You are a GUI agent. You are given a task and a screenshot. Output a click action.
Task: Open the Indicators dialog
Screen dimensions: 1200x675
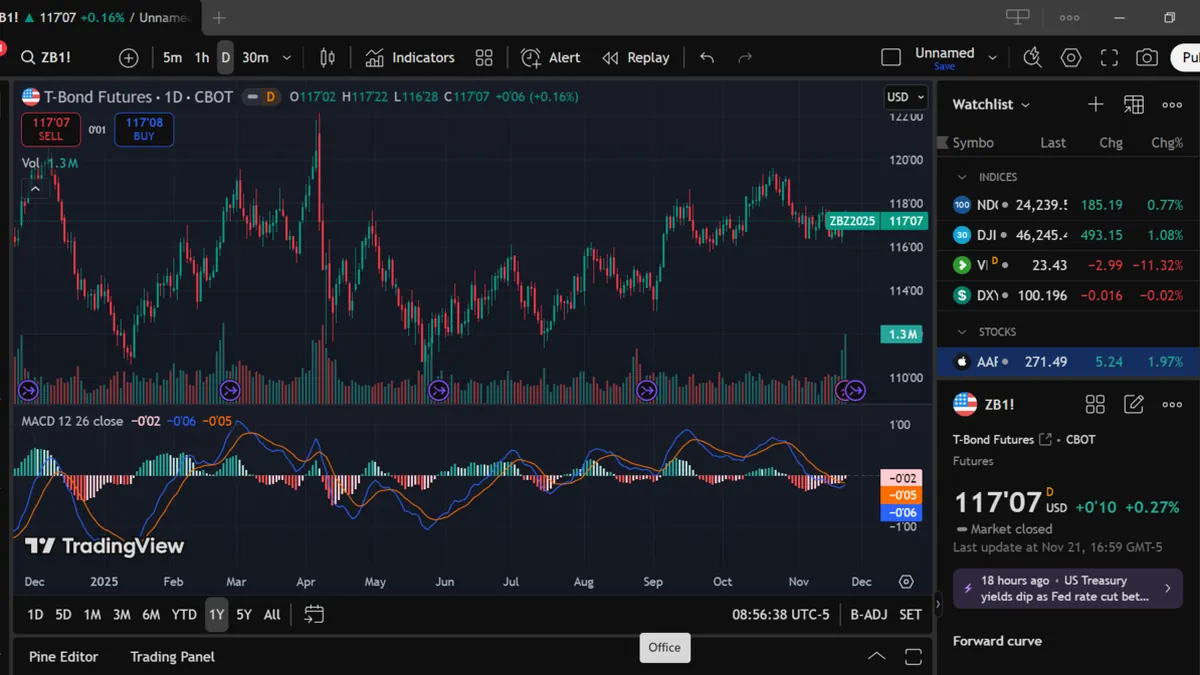(x=410, y=58)
